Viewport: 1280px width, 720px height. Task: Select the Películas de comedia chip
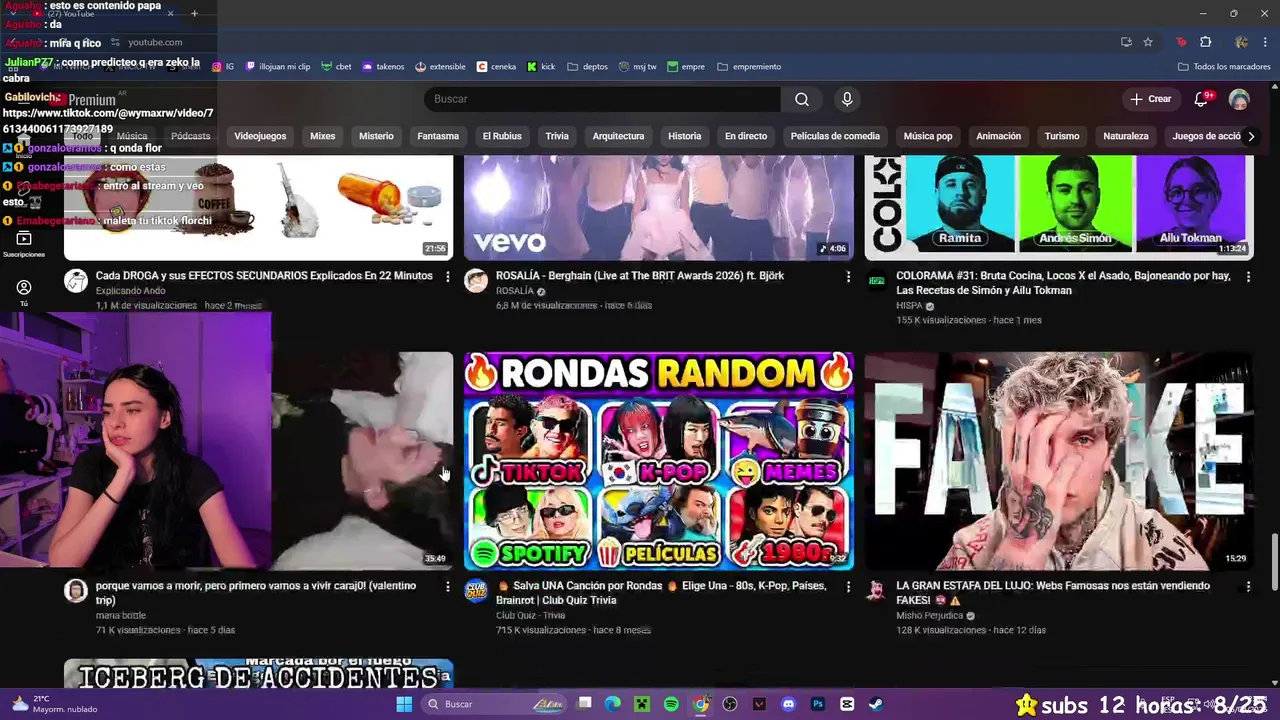[x=835, y=136]
